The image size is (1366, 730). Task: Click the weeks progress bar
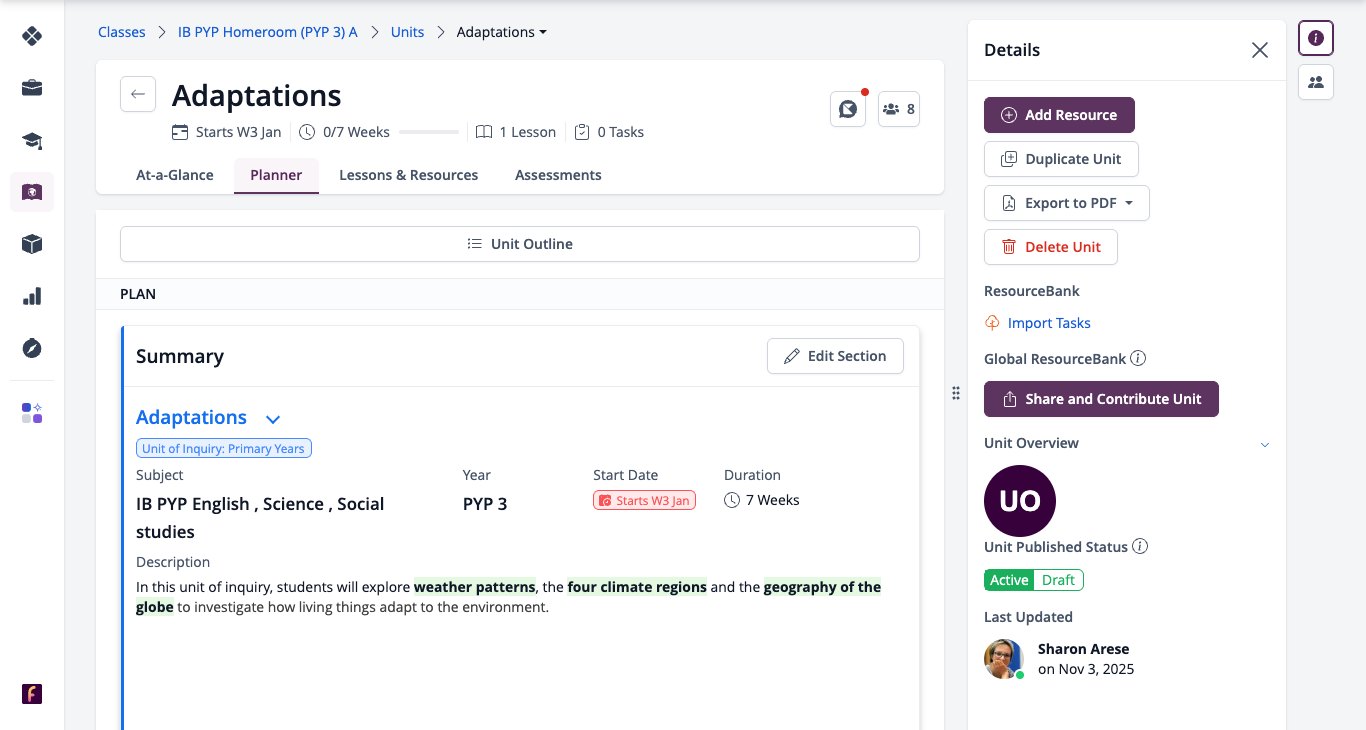(428, 132)
